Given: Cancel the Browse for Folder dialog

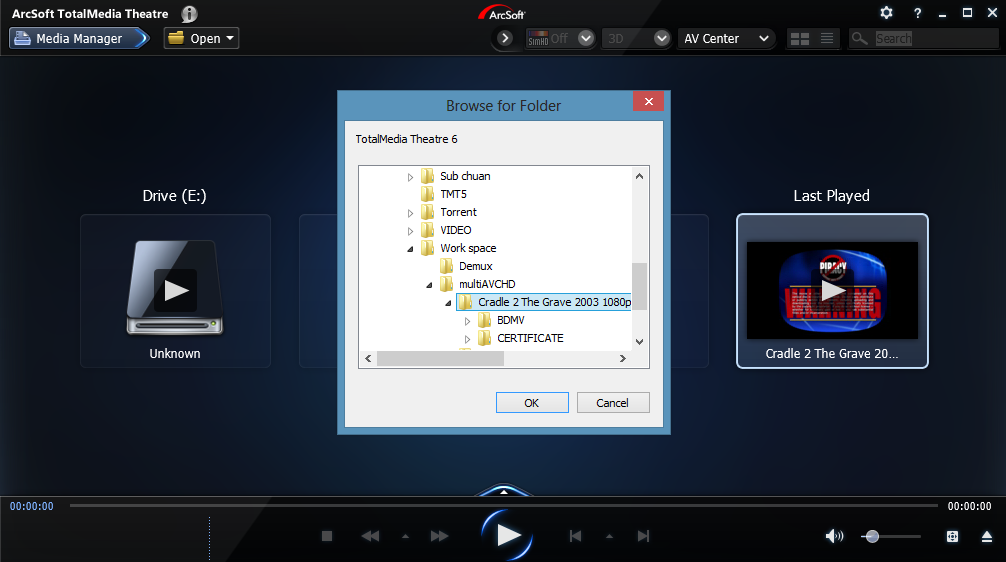Looking at the screenshot, I should [x=613, y=402].
